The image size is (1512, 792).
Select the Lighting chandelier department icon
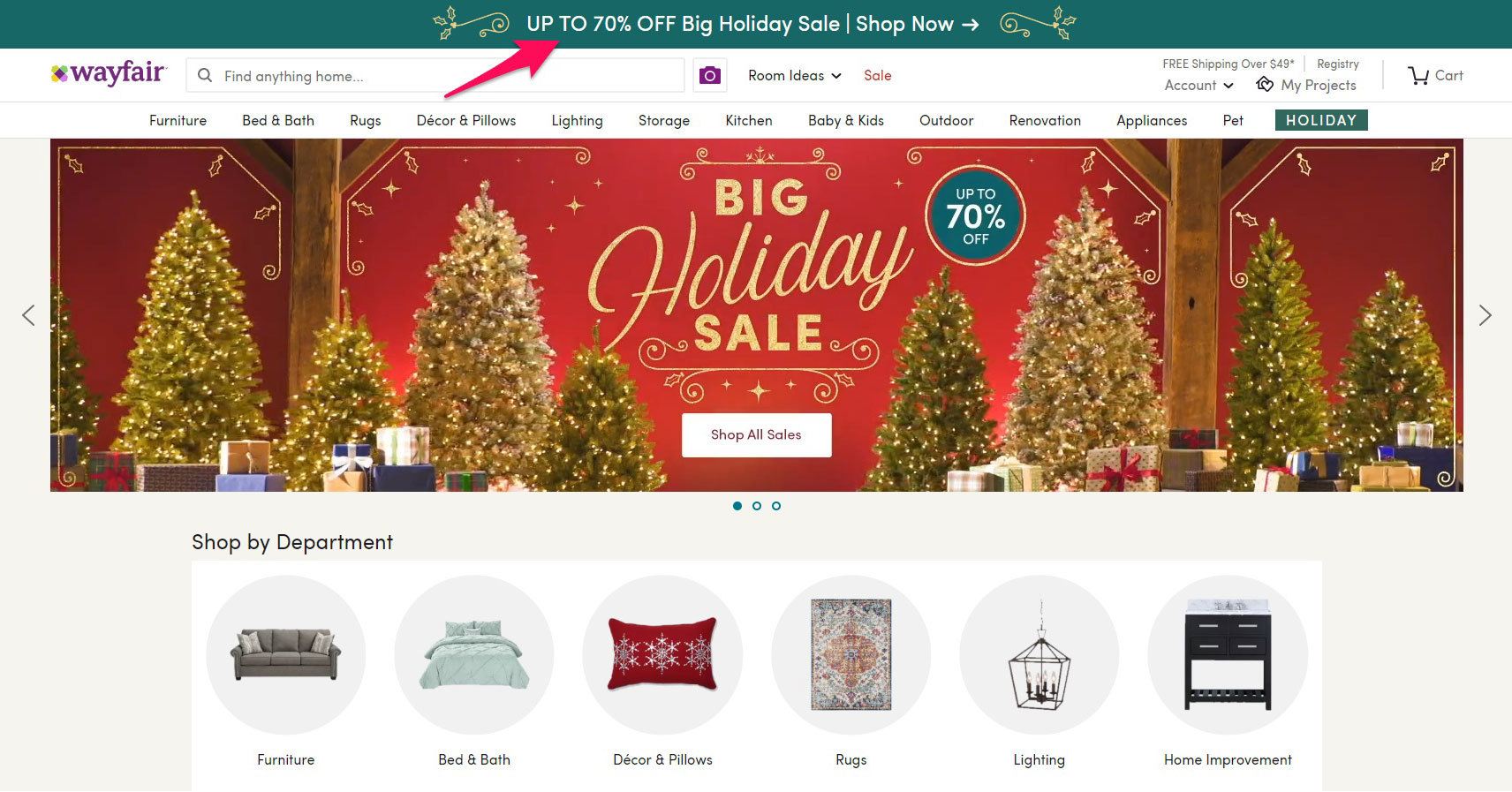tap(1039, 654)
